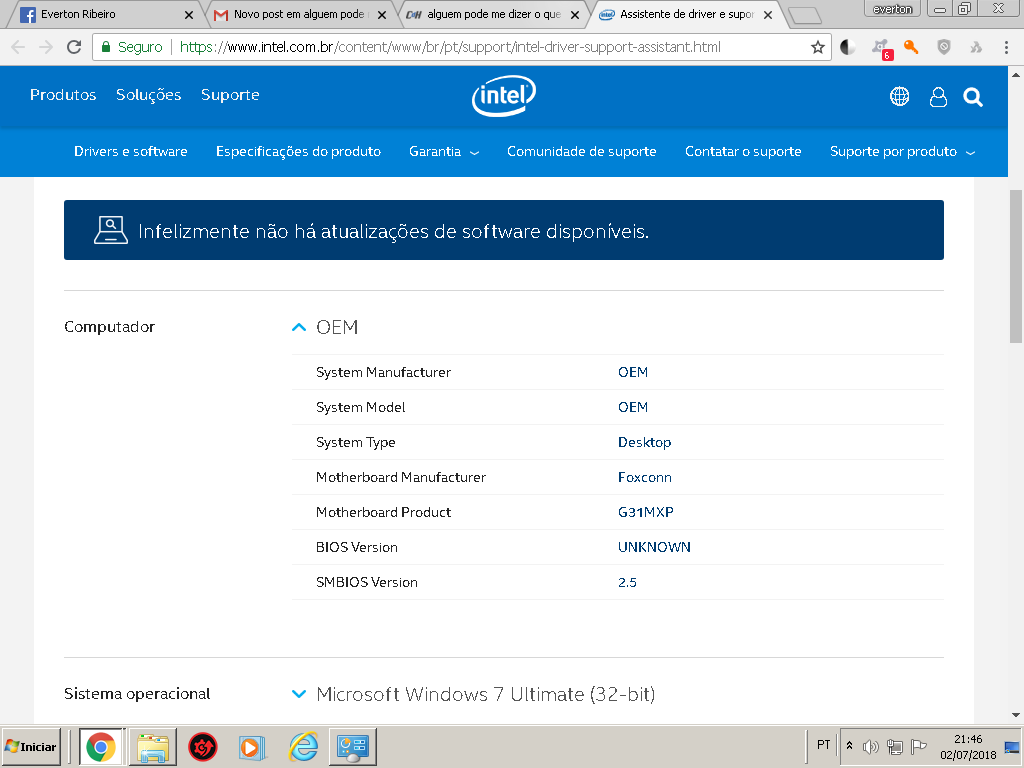Click the Intel logo in header

[504, 96]
